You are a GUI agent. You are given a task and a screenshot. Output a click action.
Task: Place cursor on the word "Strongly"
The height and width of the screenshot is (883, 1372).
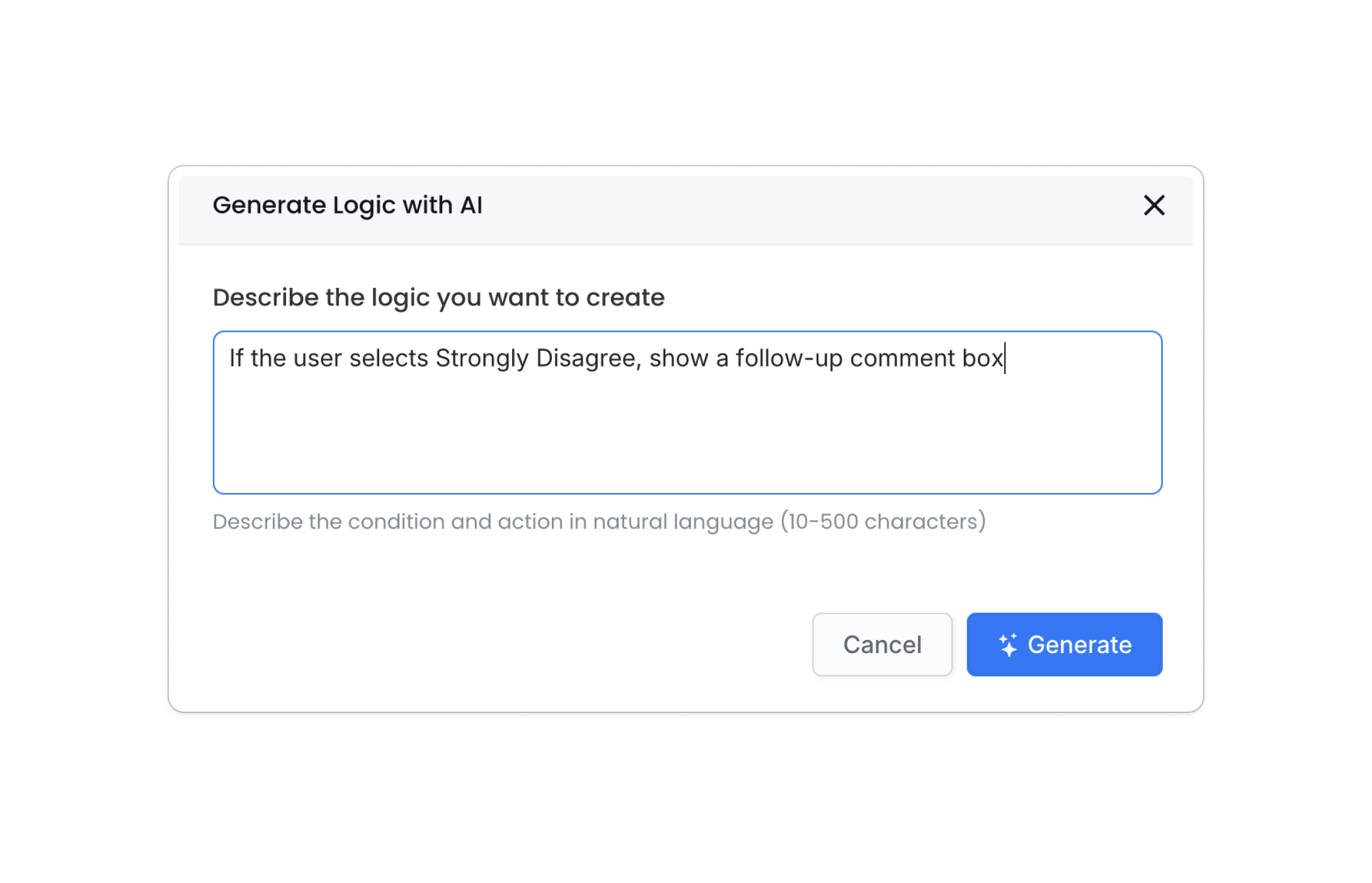coord(482,358)
